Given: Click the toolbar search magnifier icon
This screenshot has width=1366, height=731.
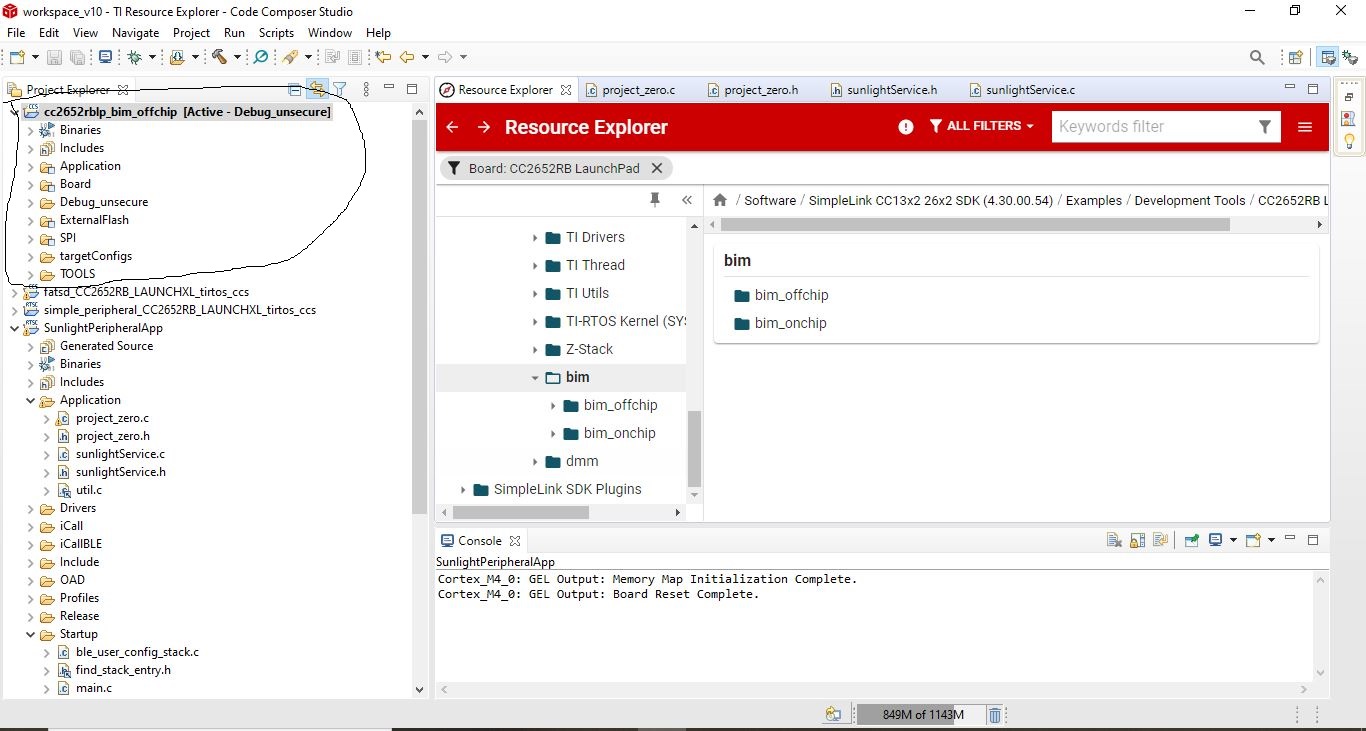Looking at the screenshot, I should click(1257, 57).
